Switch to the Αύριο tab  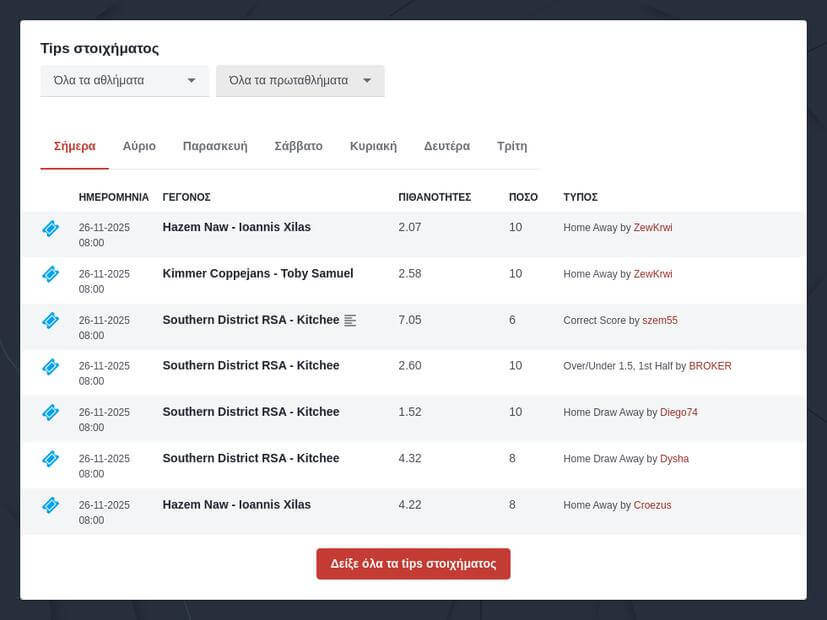[x=139, y=146]
